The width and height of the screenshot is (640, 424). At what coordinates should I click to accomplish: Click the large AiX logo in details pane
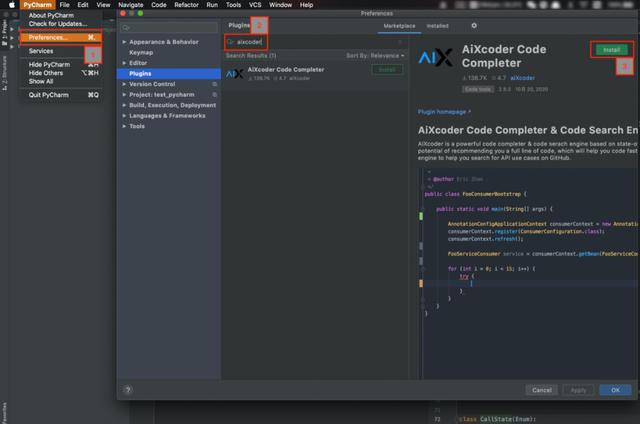click(x=436, y=57)
